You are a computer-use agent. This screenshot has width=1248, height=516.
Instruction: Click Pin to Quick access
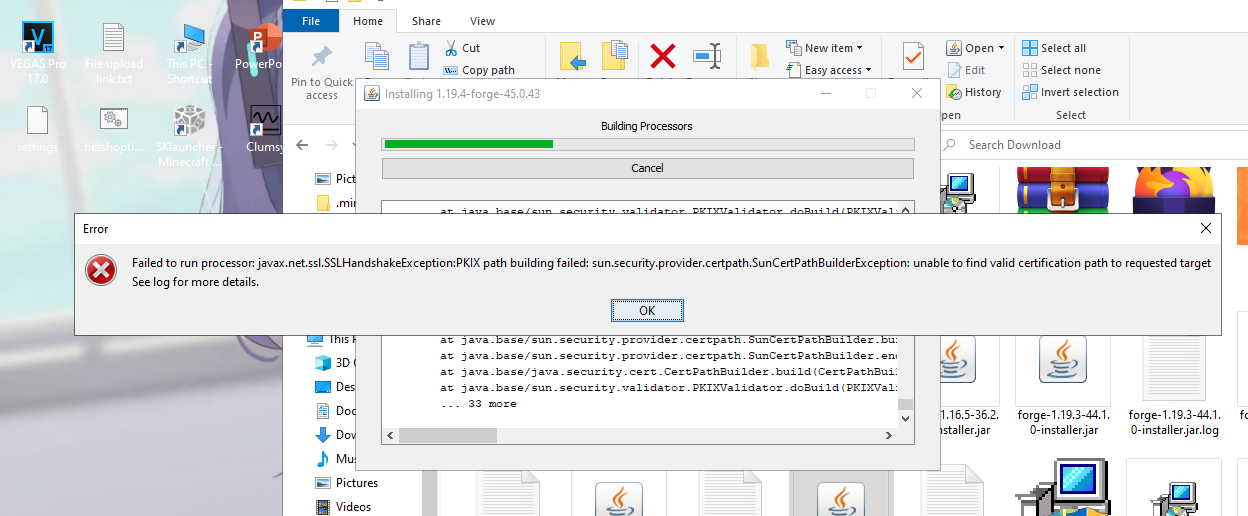click(321, 72)
